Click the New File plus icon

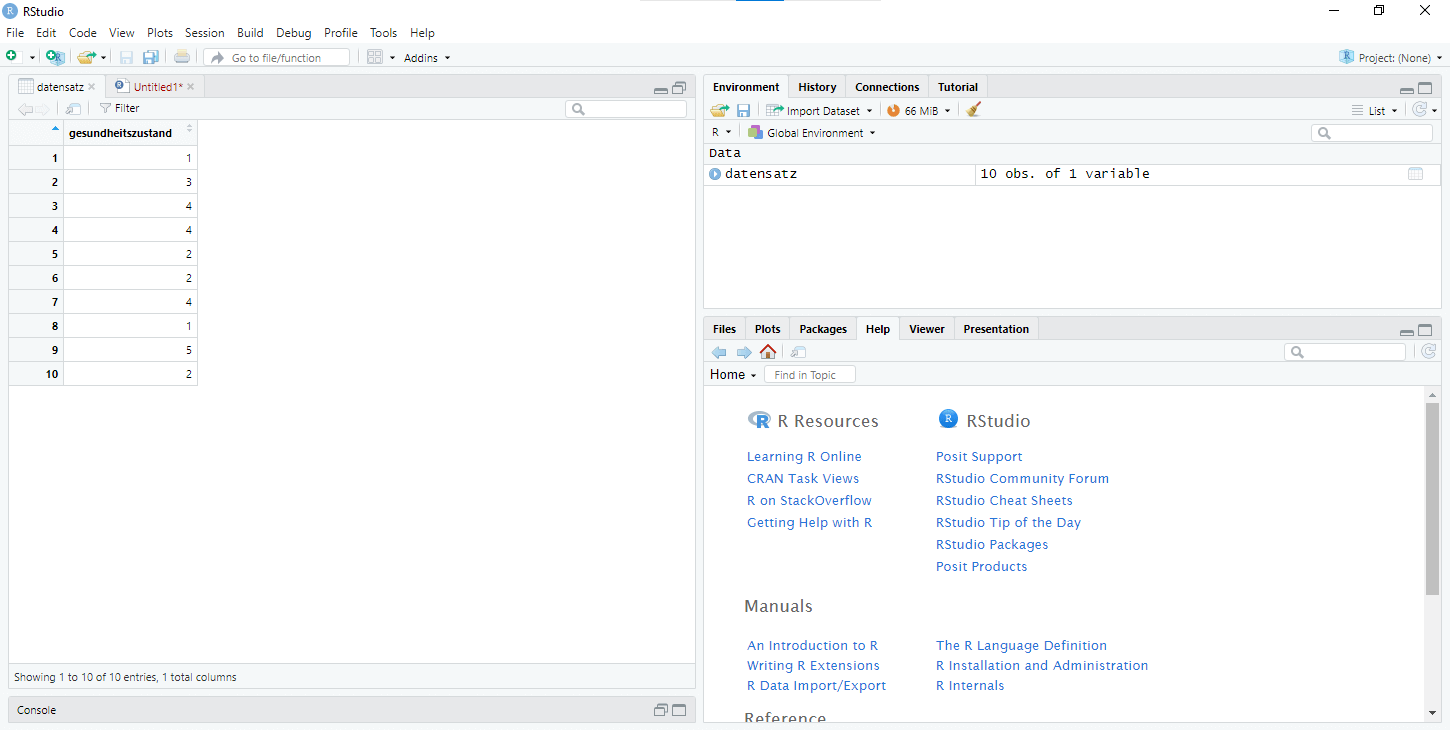pos(11,57)
